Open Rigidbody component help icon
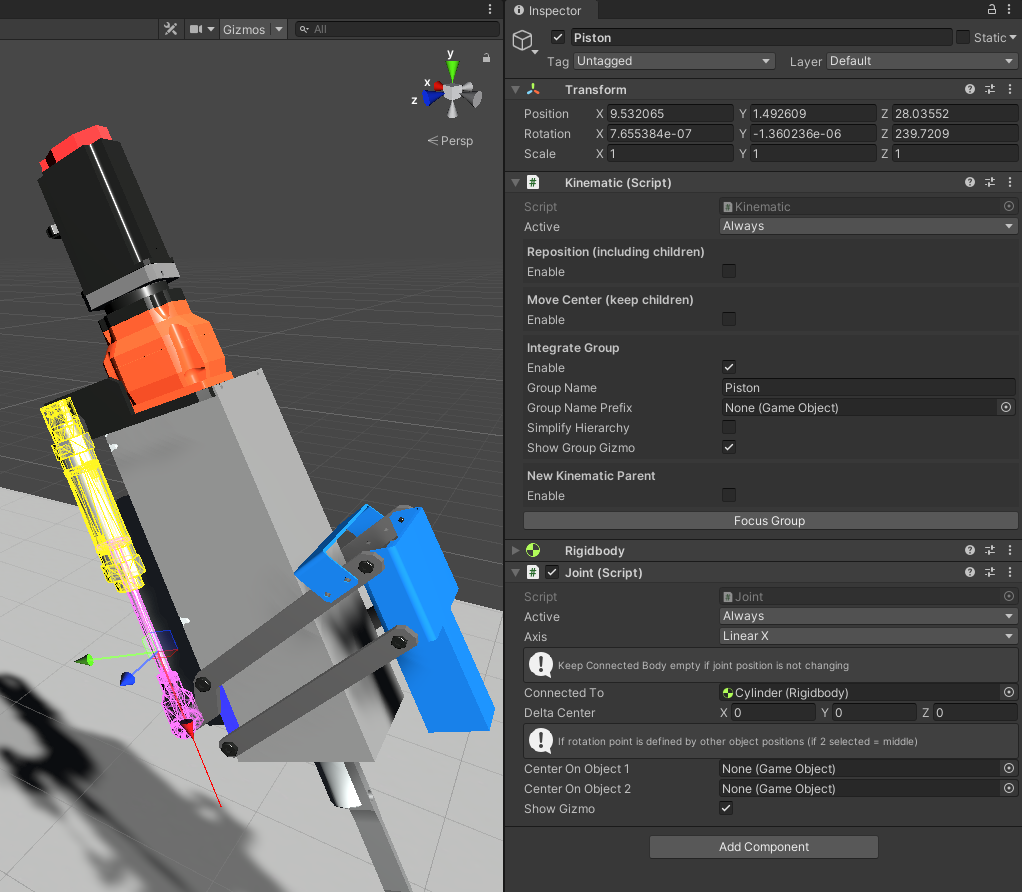The width and height of the screenshot is (1022, 892). (970, 550)
